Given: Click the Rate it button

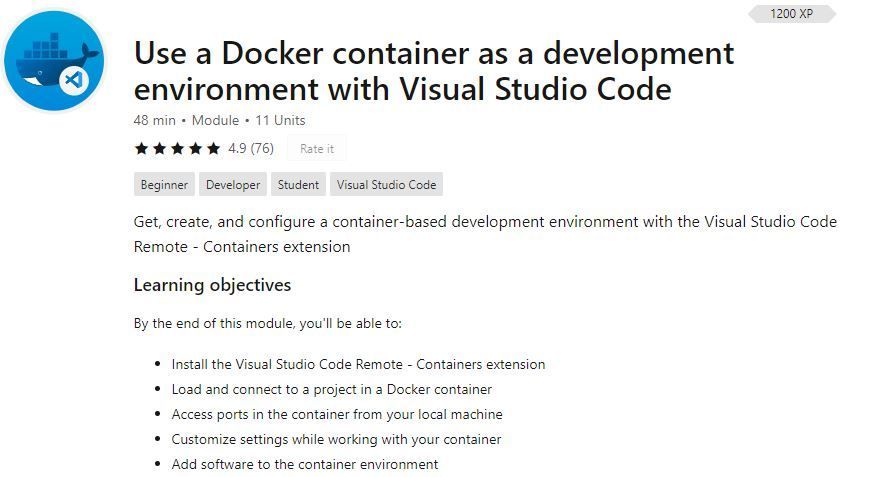Looking at the screenshot, I should tap(316, 148).
